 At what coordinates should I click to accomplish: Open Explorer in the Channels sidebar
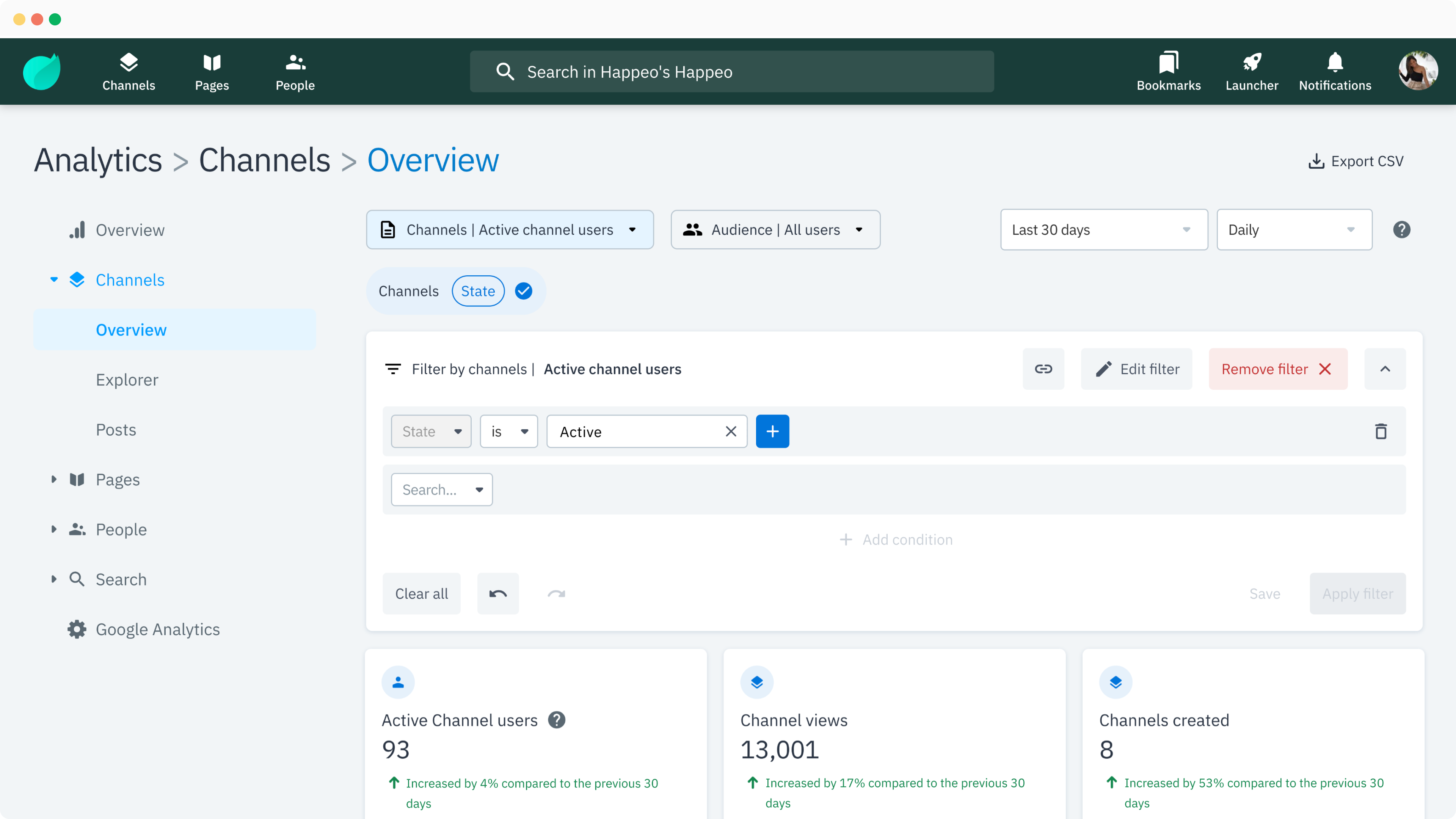tap(127, 380)
